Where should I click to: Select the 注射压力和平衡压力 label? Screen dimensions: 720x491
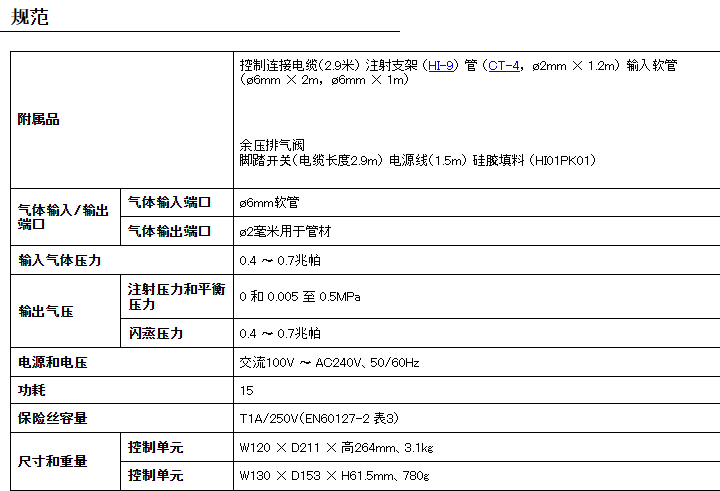pos(176,297)
